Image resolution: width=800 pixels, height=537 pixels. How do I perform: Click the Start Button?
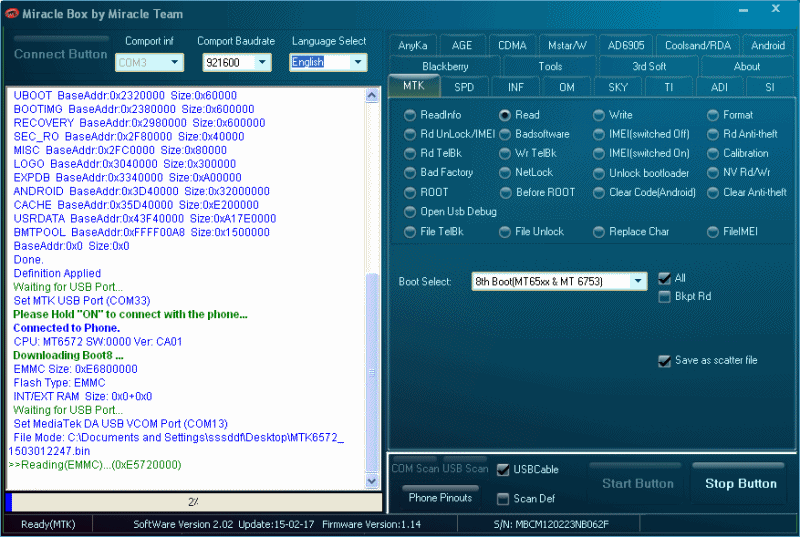click(x=637, y=483)
